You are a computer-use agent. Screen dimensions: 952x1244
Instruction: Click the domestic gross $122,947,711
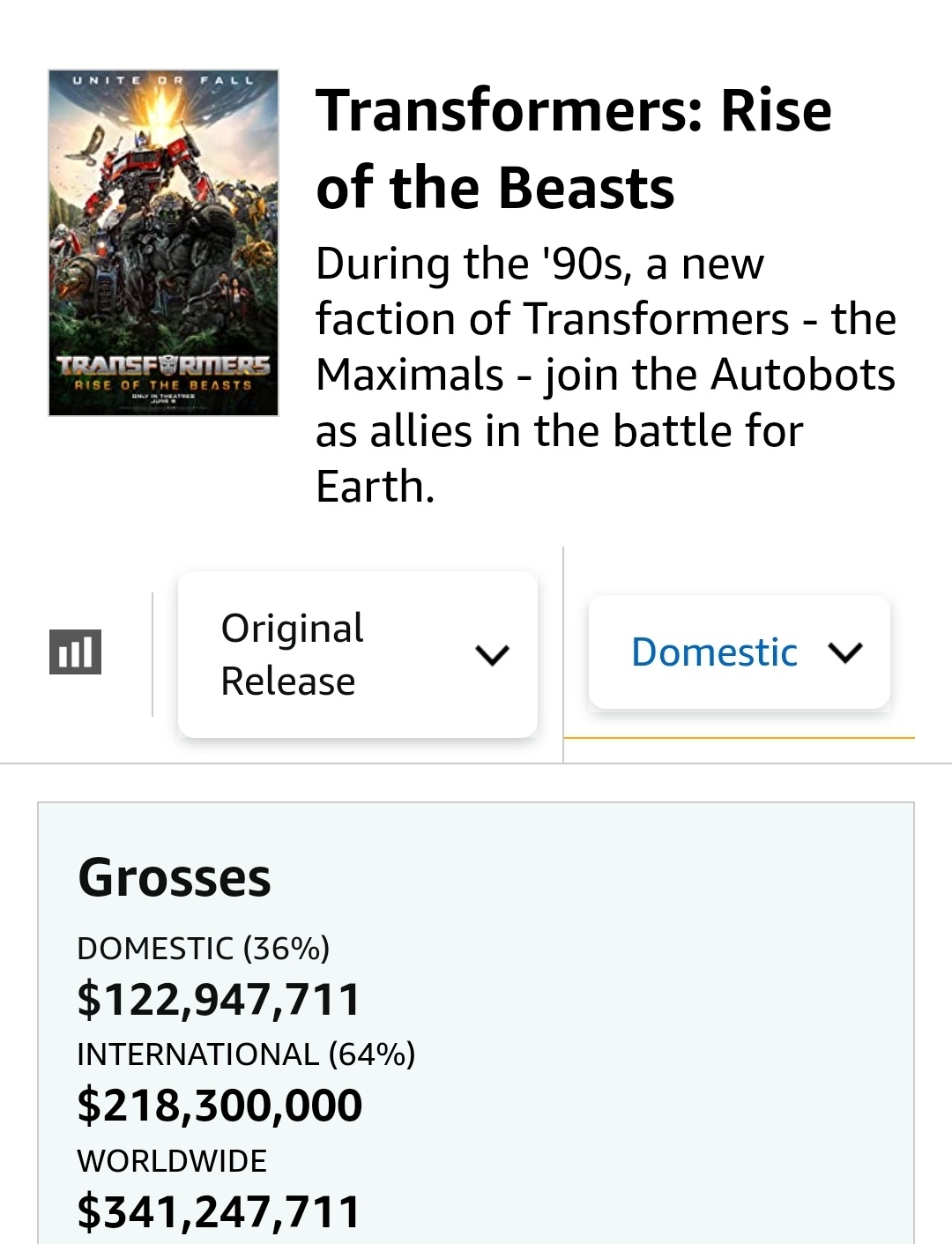(219, 1000)
